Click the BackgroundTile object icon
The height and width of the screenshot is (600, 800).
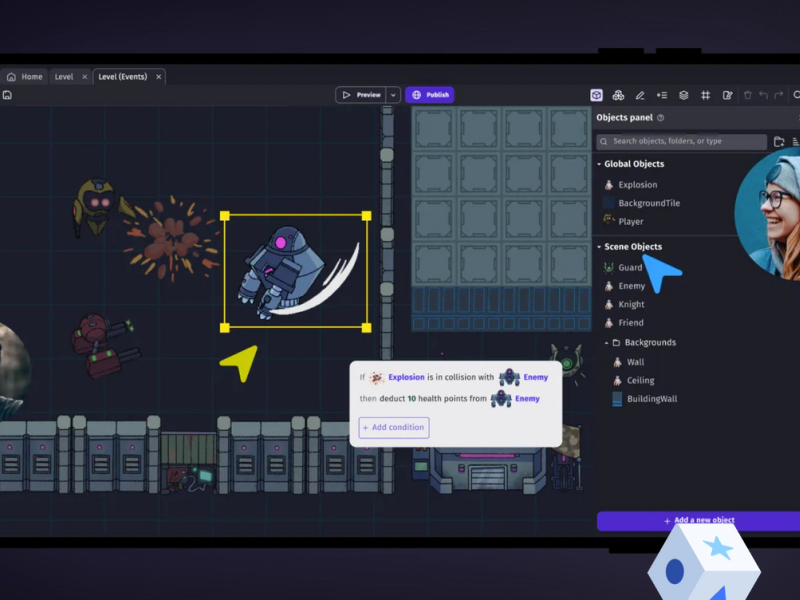point(609,203)
